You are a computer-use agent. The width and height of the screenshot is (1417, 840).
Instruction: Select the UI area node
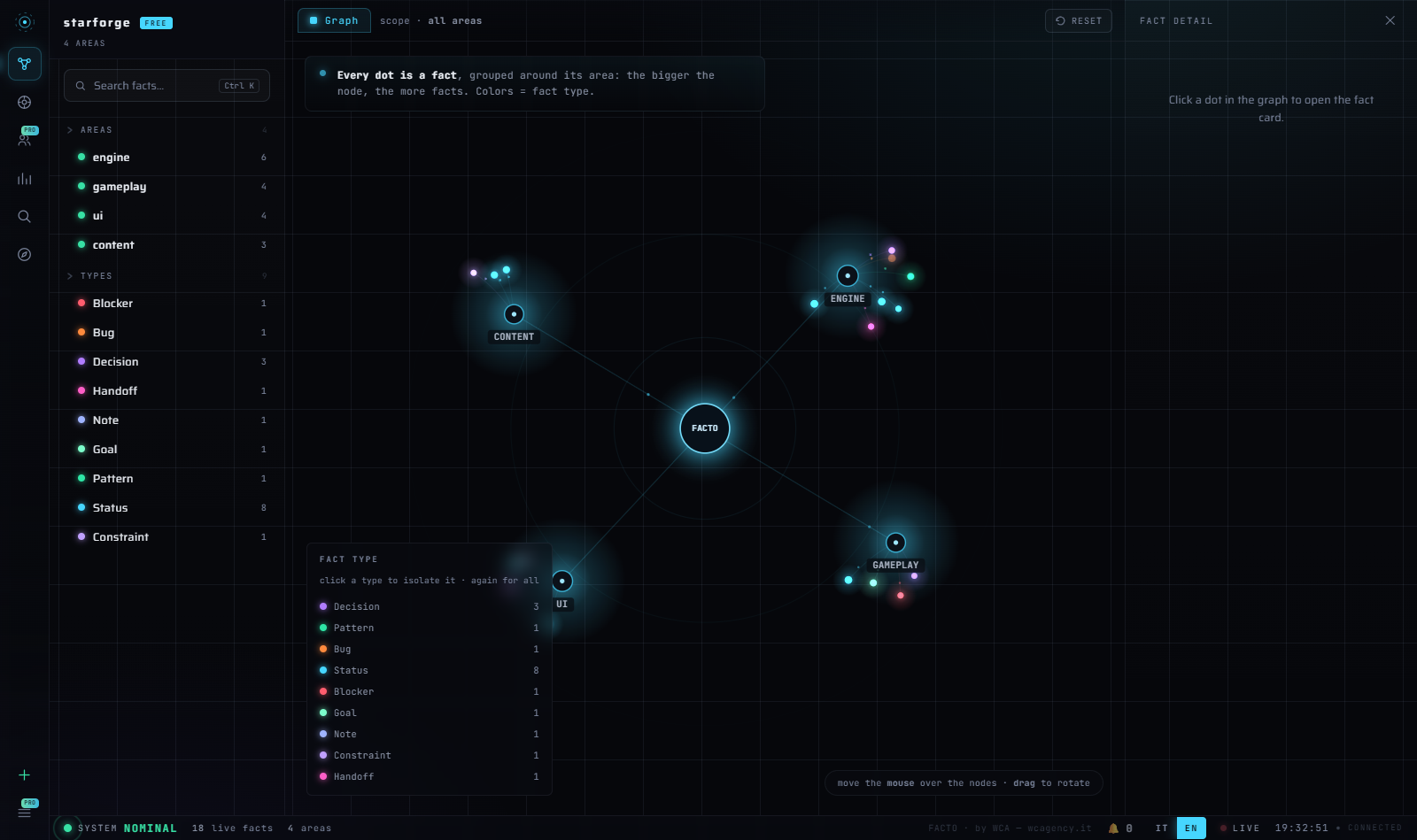point(562,582)
